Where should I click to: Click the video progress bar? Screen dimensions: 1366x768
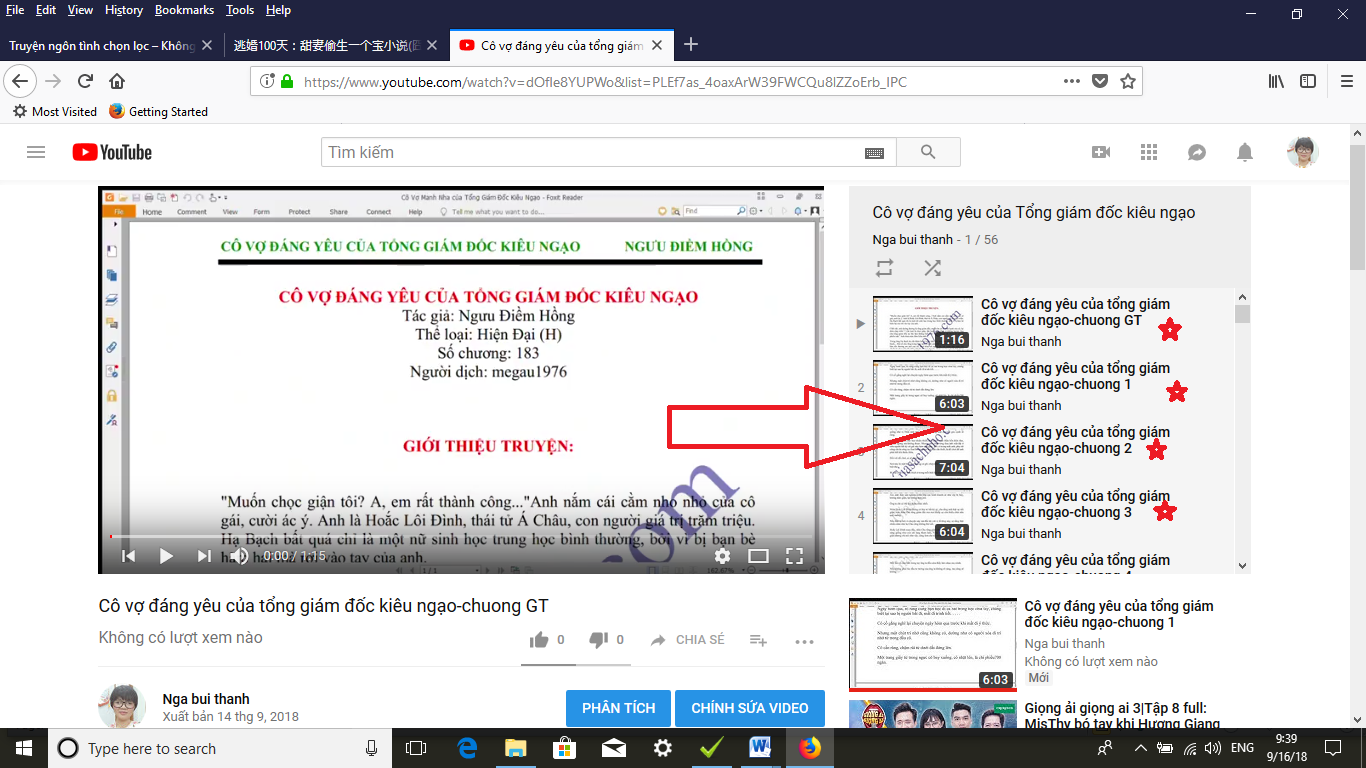pyautogui.click(x=460, y=537)
